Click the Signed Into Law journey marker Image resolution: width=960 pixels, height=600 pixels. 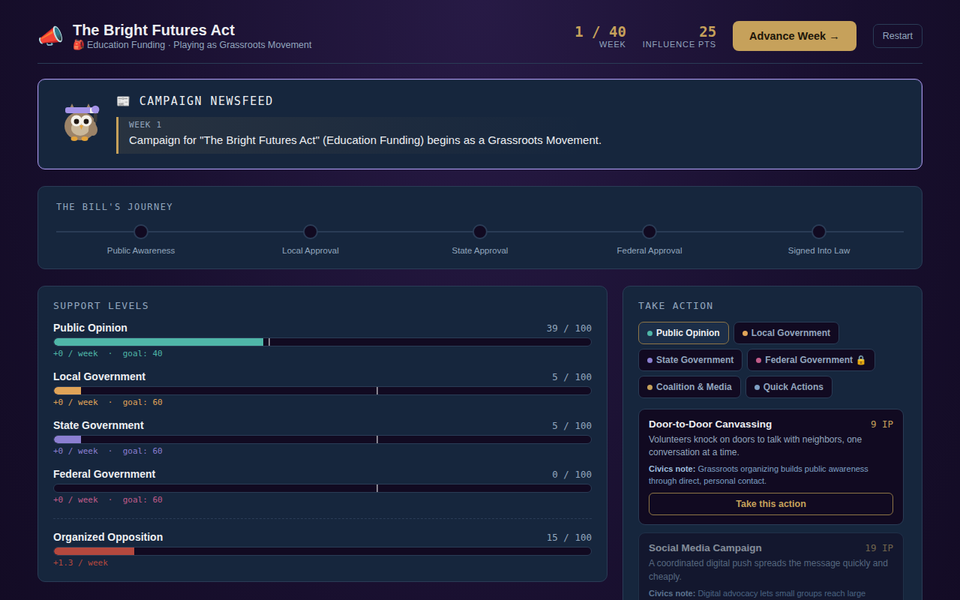(819, 232)
